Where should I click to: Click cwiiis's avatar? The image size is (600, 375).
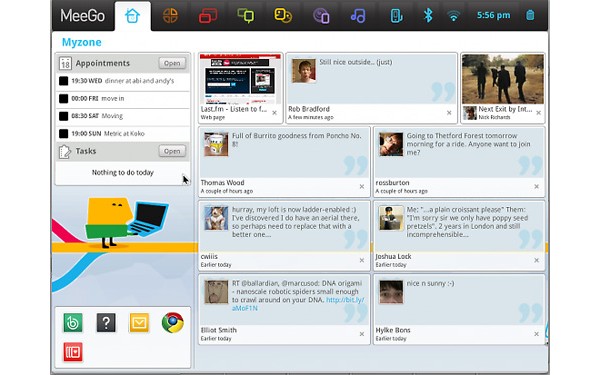coord(216,218)
